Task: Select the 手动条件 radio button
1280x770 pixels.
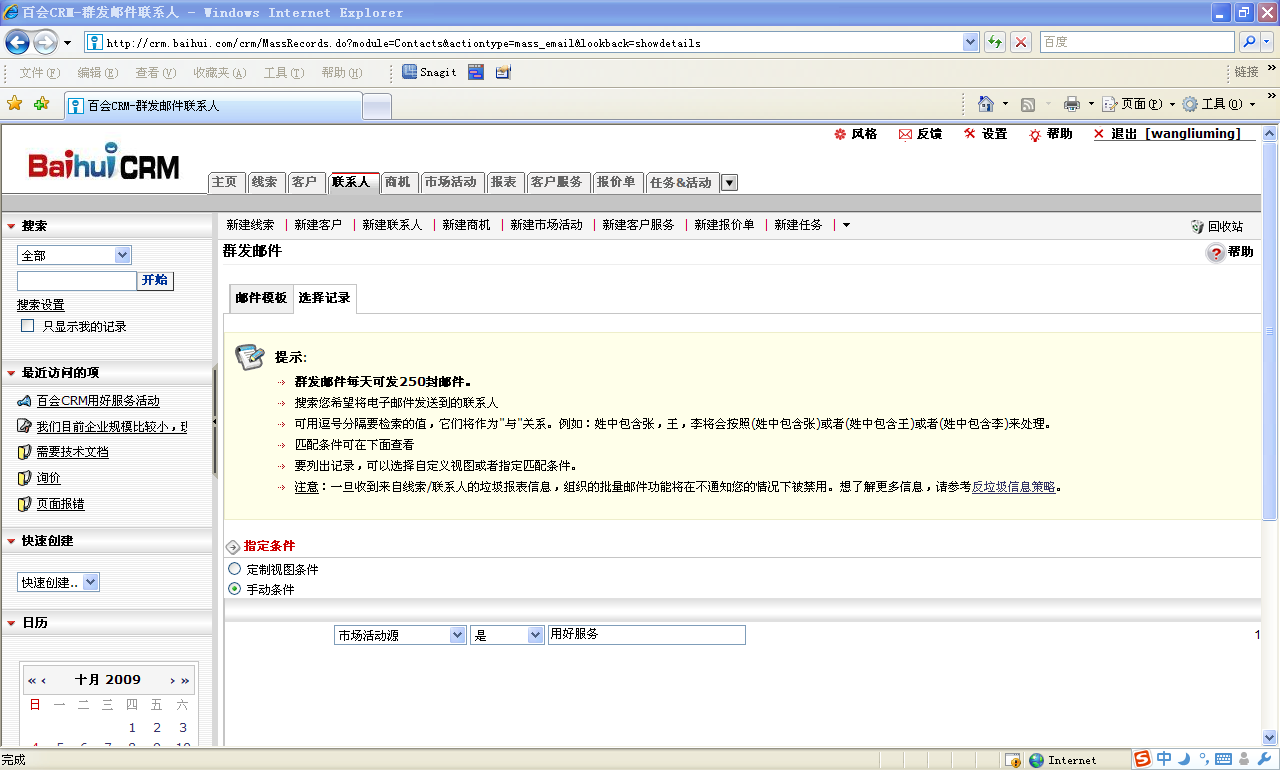Action: (x=234, y=589)
